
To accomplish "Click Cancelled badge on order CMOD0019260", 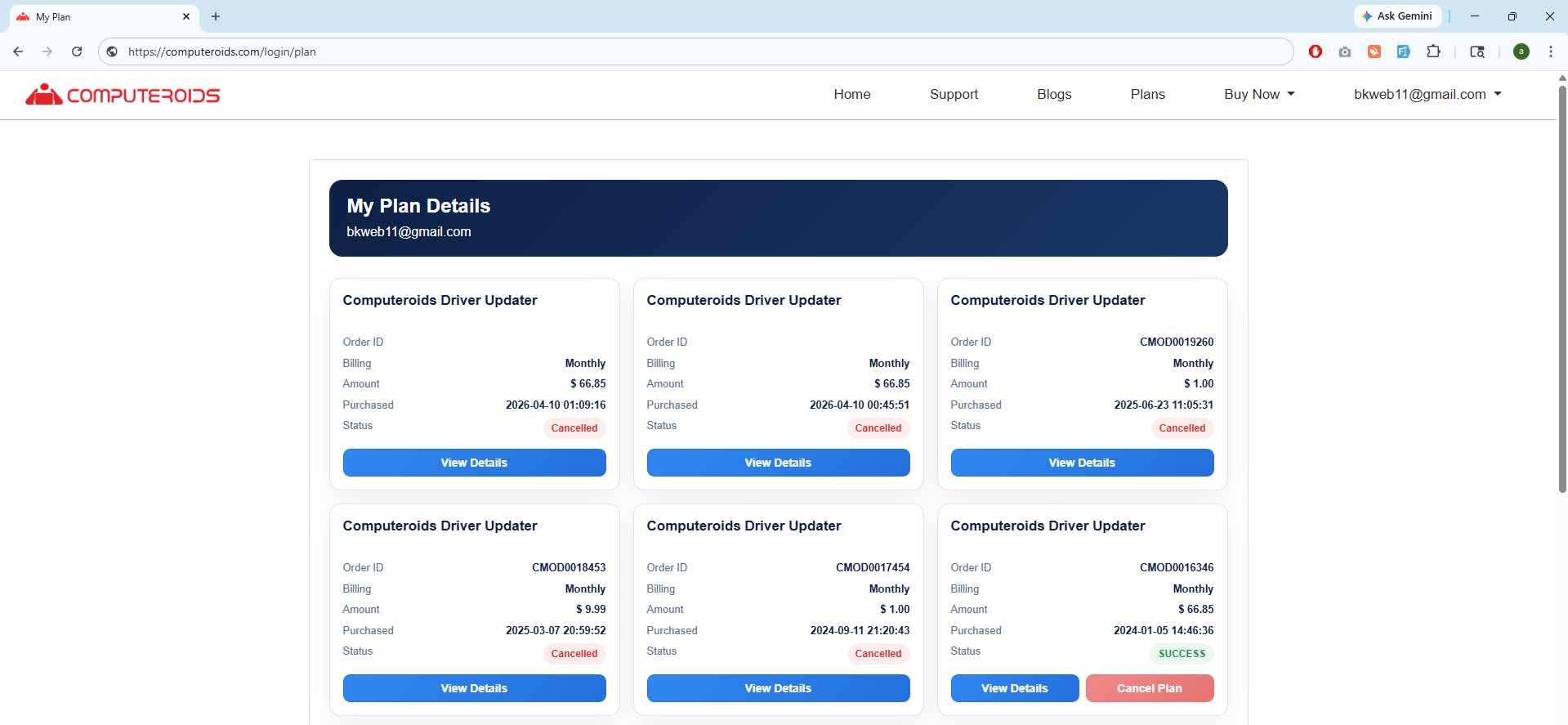I will pyautogui.click(x=1182, y=428).
